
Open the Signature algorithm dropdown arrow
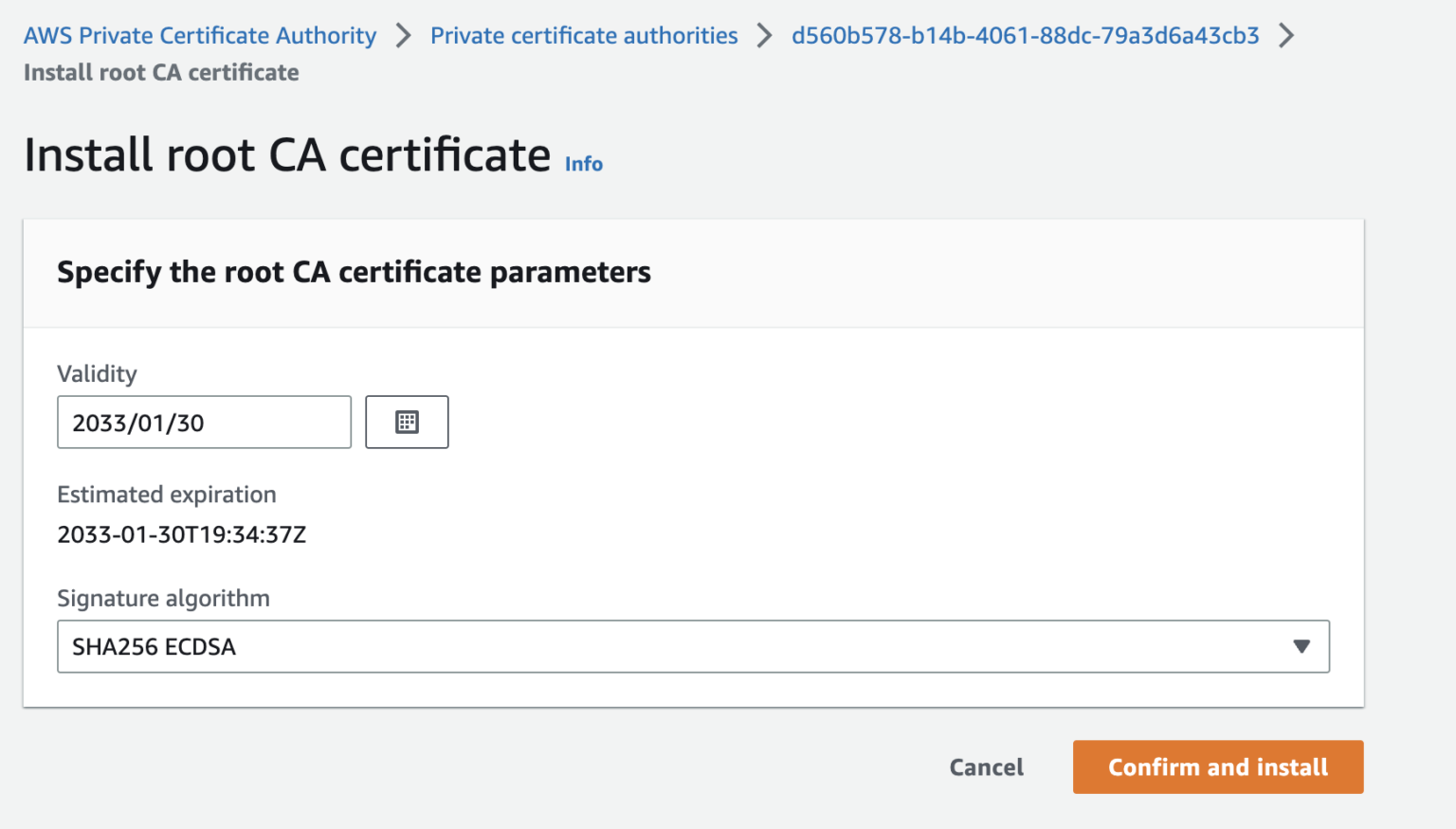click(1301, 646)
